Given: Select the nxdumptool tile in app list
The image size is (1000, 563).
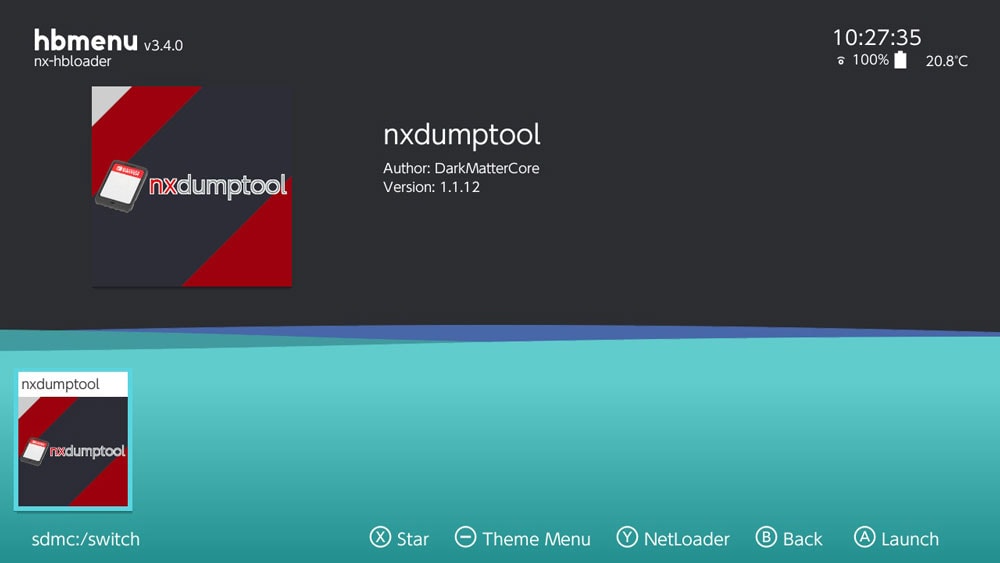Looking at the screenshot, I should [x=73, y=440].
